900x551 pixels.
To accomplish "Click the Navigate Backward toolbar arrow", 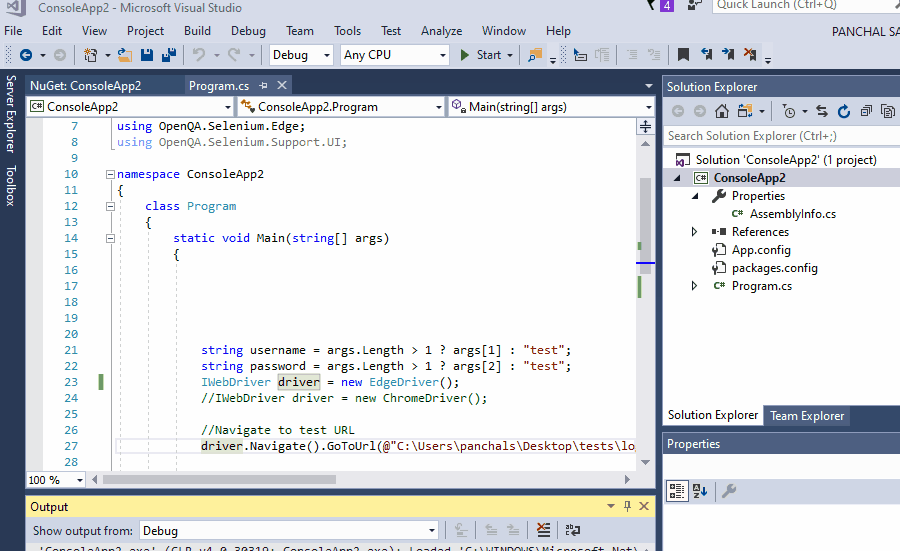I will coord(26,55).
